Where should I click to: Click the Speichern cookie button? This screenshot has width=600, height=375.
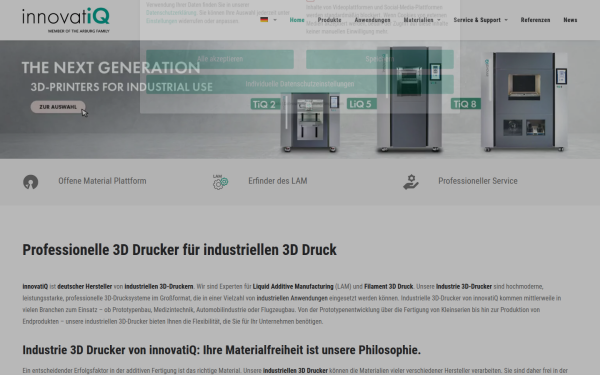(x=380, y=59)
